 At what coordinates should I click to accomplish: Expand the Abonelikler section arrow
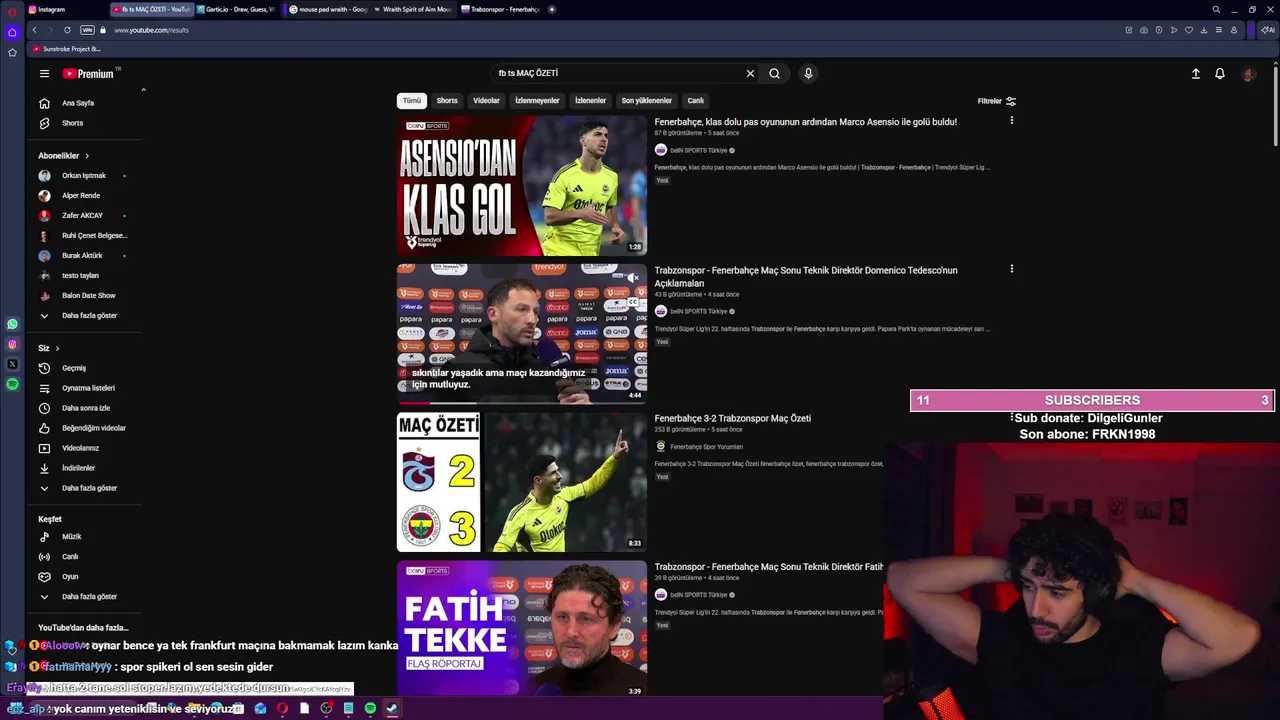[87, 156]
